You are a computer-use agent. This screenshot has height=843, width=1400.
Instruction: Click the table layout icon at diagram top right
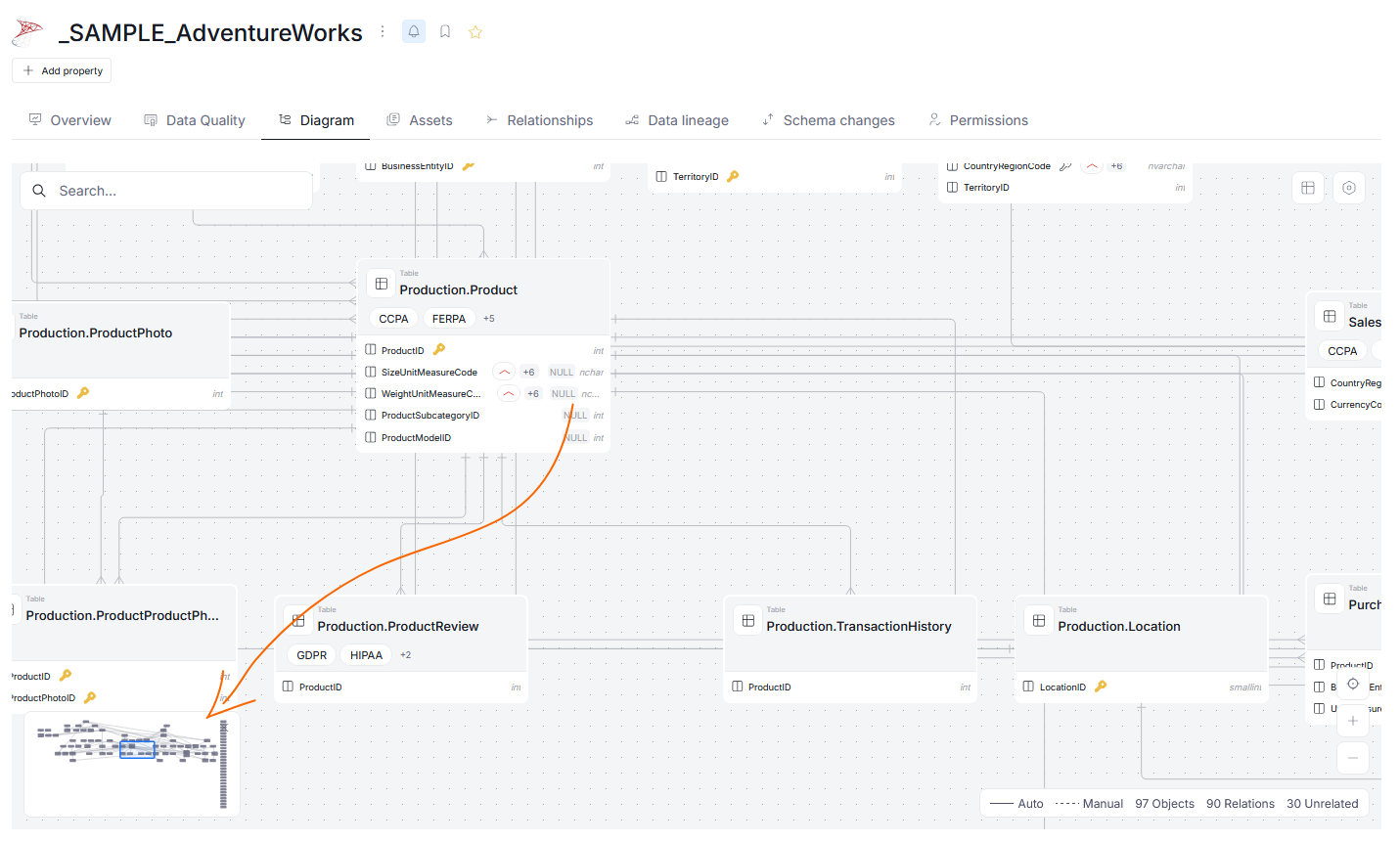(x=1308, y=188)
